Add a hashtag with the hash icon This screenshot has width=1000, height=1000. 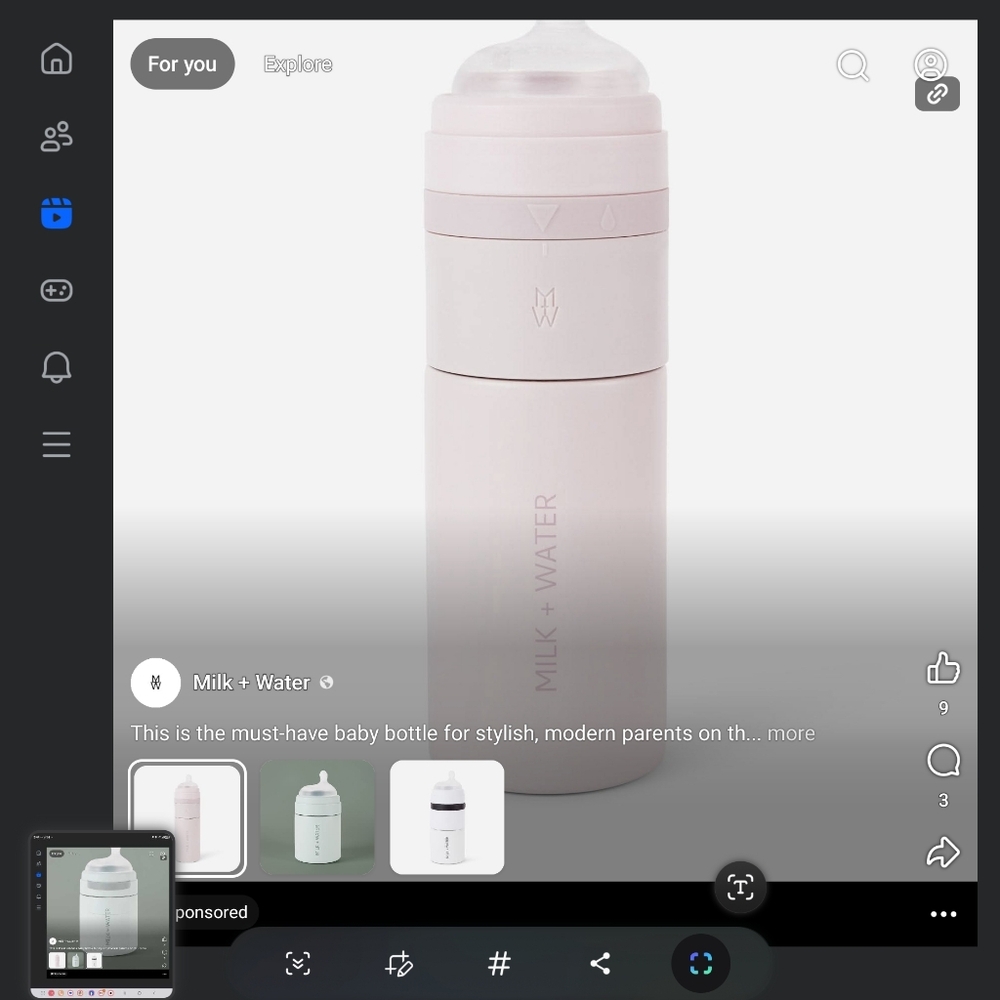[499, 963]
